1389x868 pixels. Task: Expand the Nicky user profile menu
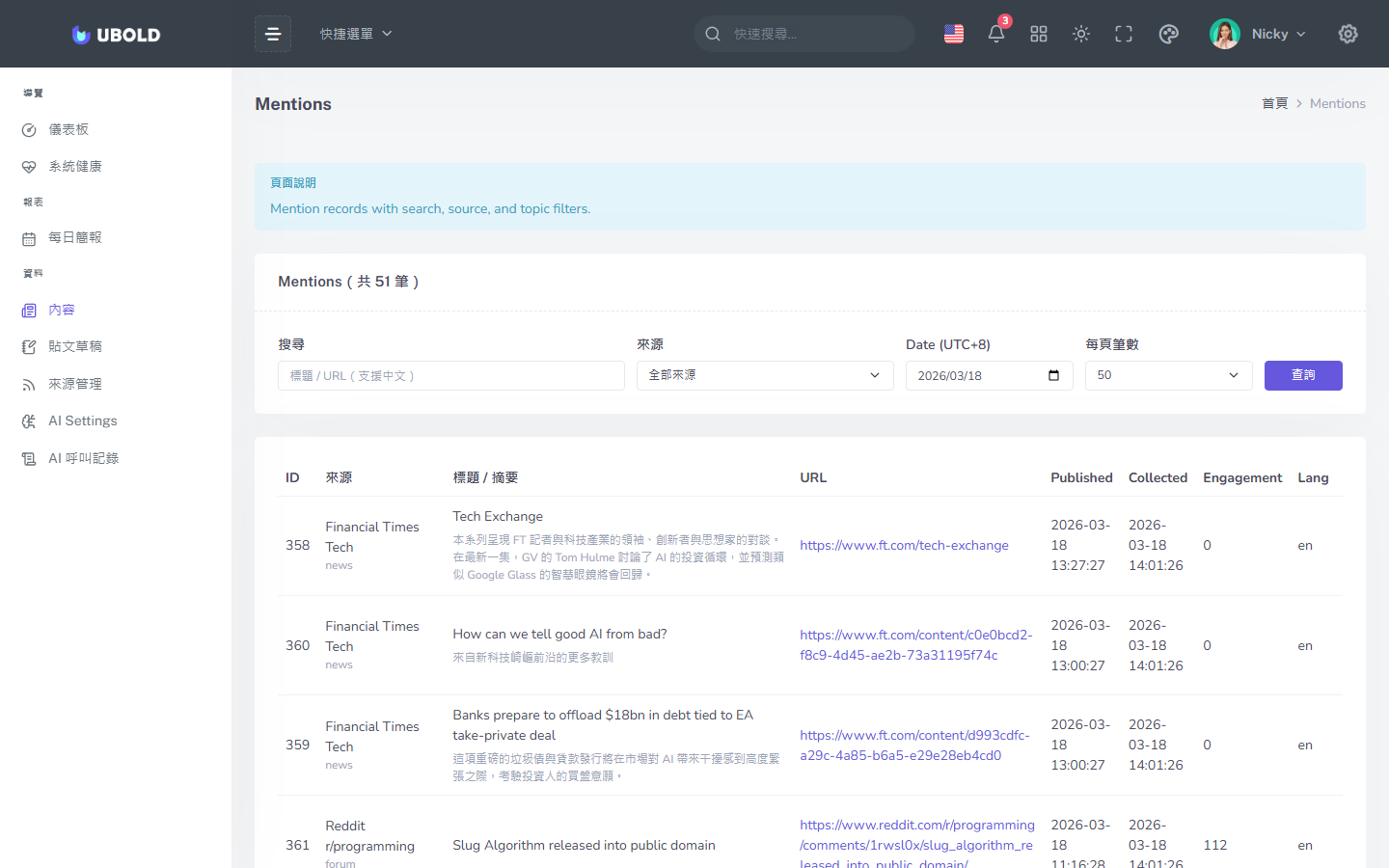[x=1258, y=34]
